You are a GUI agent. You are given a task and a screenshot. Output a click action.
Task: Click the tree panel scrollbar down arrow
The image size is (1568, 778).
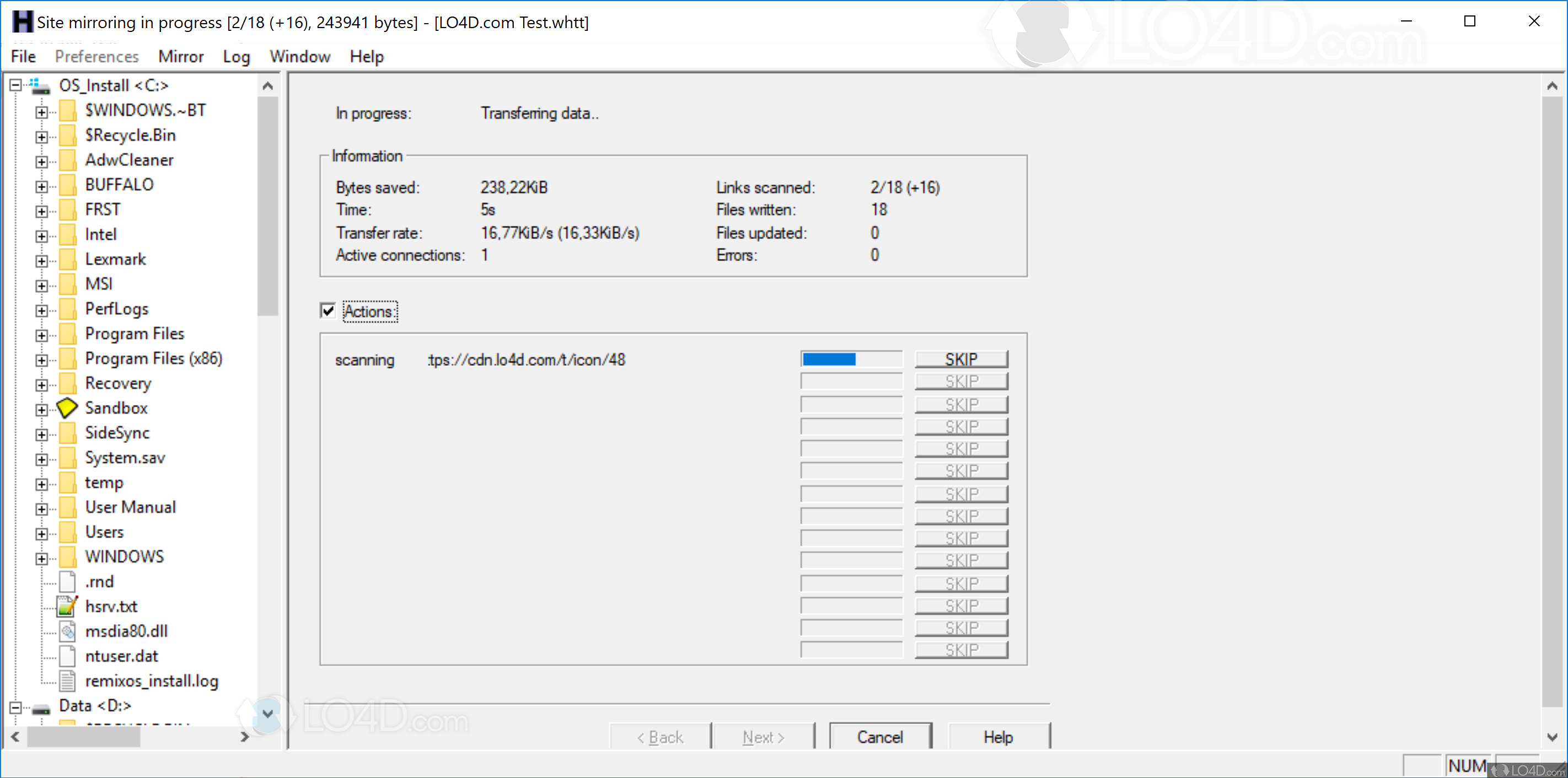[268, 714]
